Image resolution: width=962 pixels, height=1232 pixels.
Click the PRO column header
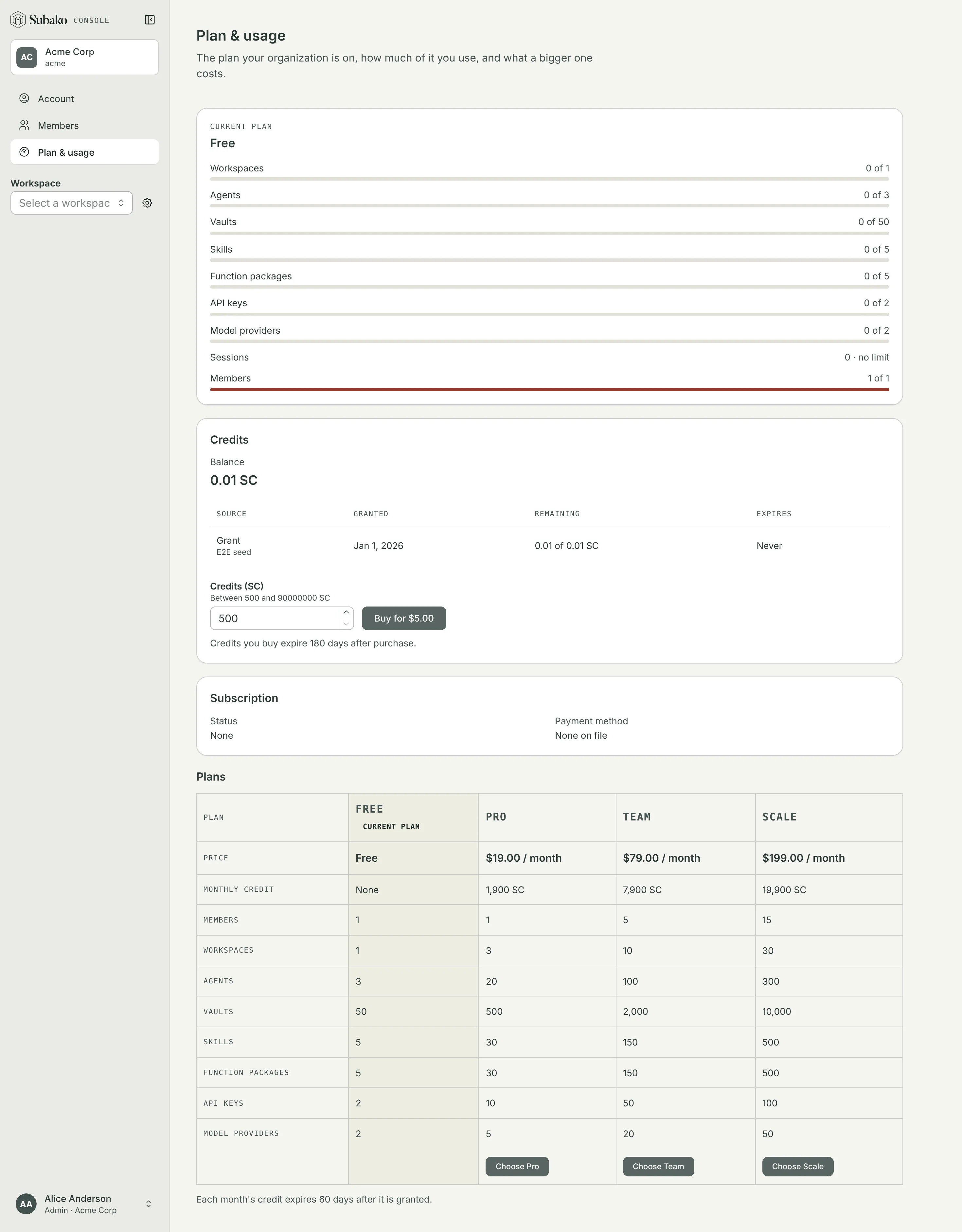(496, 817)
